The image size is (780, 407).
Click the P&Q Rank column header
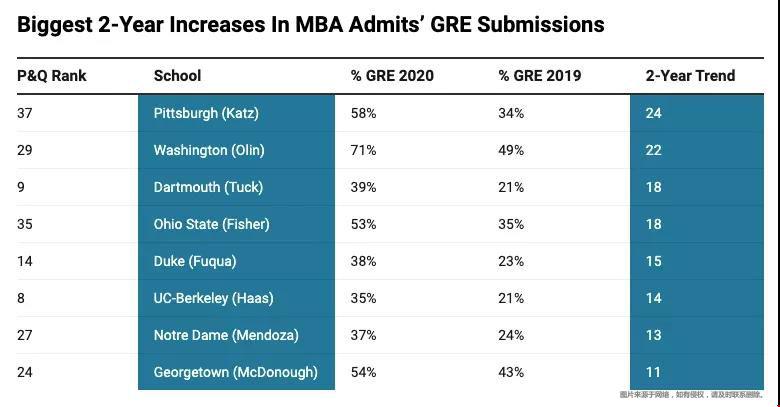click(52, 76)
